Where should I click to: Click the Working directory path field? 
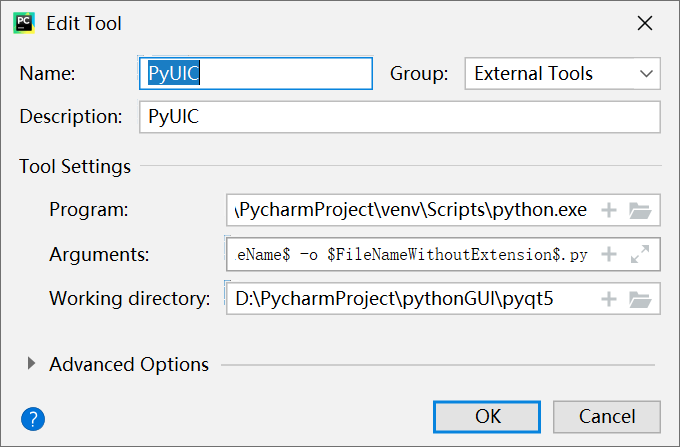(x=412, y=299)
